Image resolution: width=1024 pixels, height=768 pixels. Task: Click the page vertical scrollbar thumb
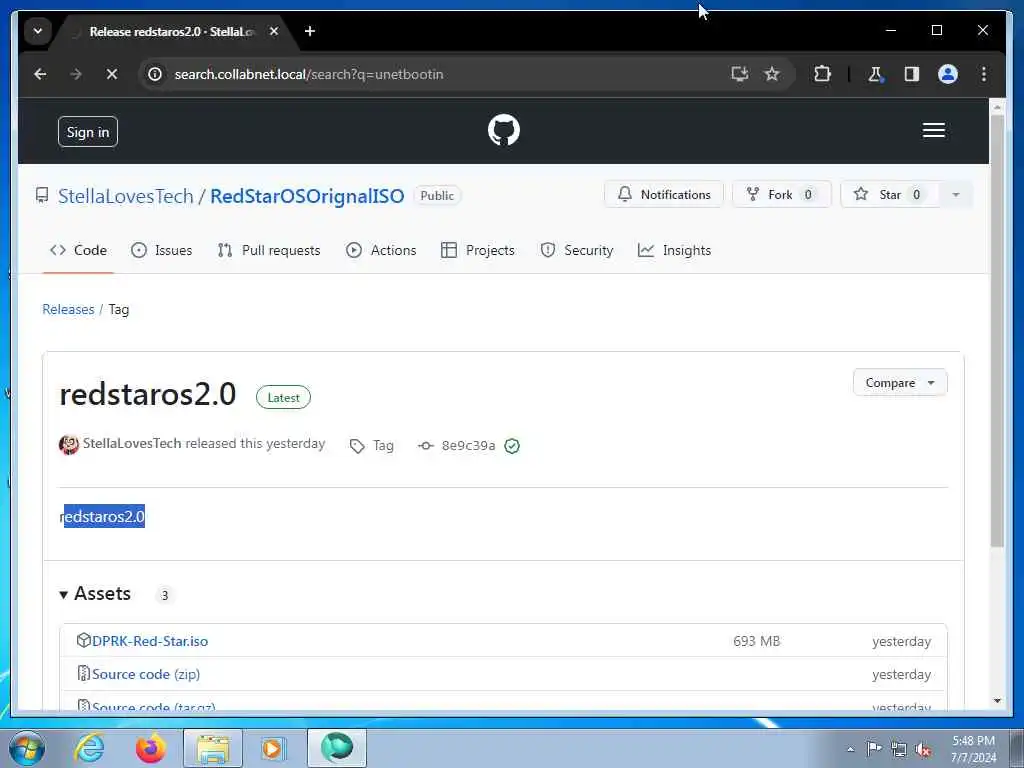[x=997, y=330]
